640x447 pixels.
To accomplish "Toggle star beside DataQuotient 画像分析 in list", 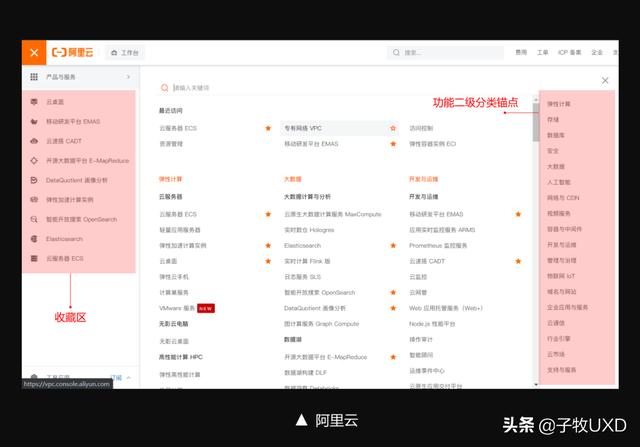I will [x=393, y=308].
